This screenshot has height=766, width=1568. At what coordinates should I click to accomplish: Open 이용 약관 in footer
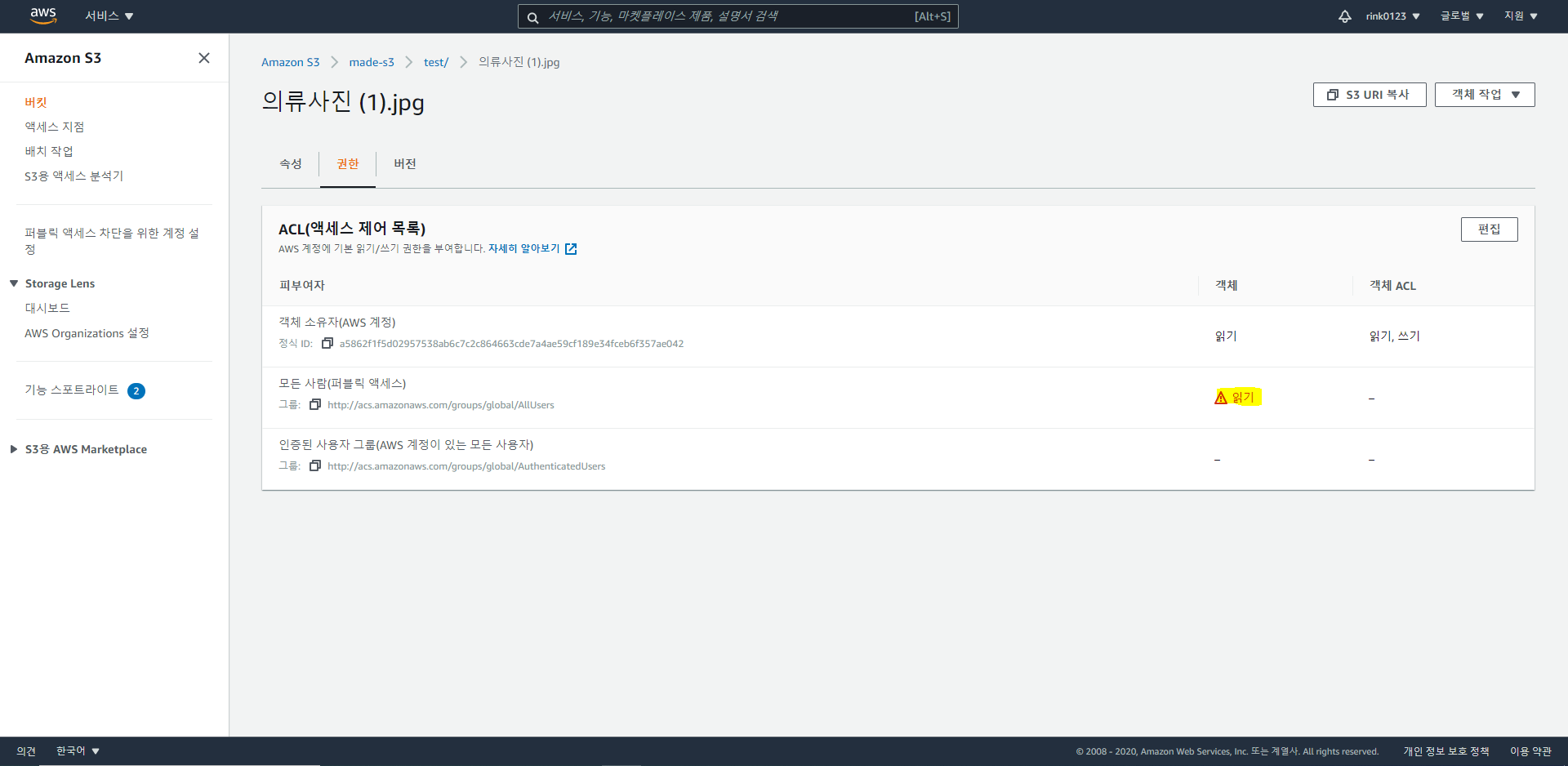tap(1530, 751)
